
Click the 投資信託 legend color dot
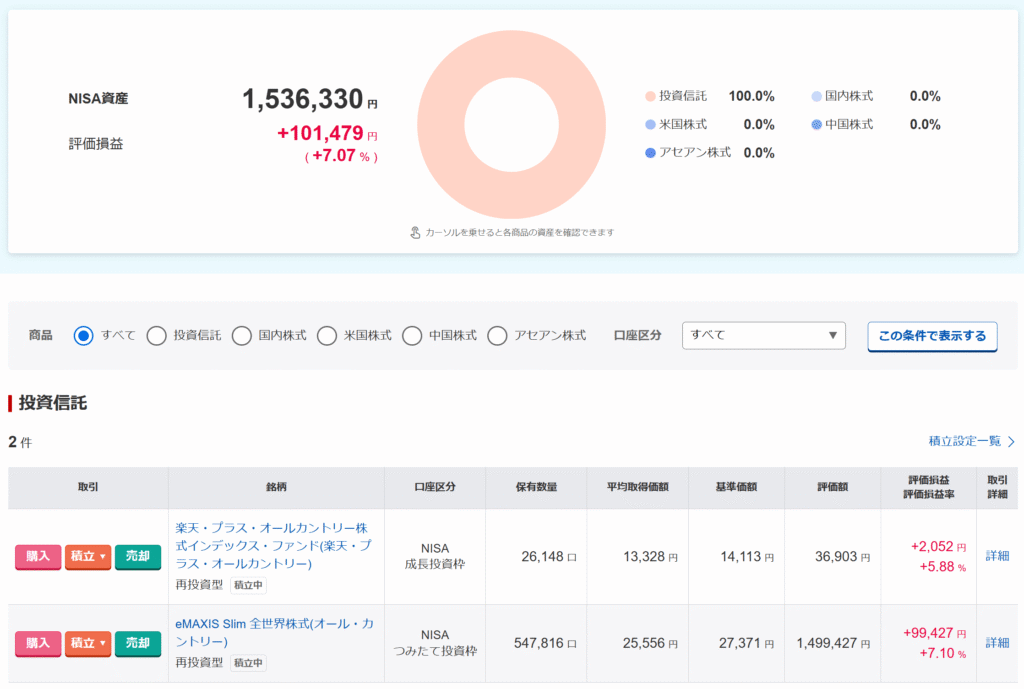(650, 97)
